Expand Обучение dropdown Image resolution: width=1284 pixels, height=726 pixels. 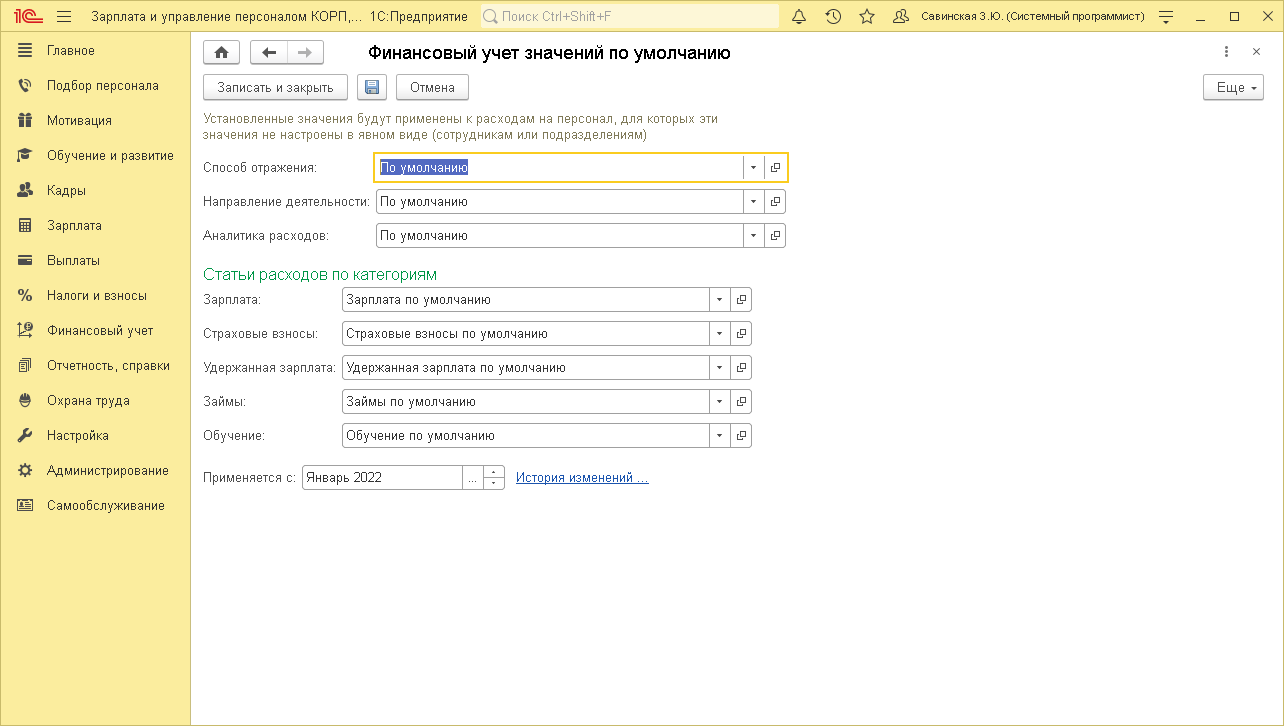pyautogui.click(x=719, y=436)
